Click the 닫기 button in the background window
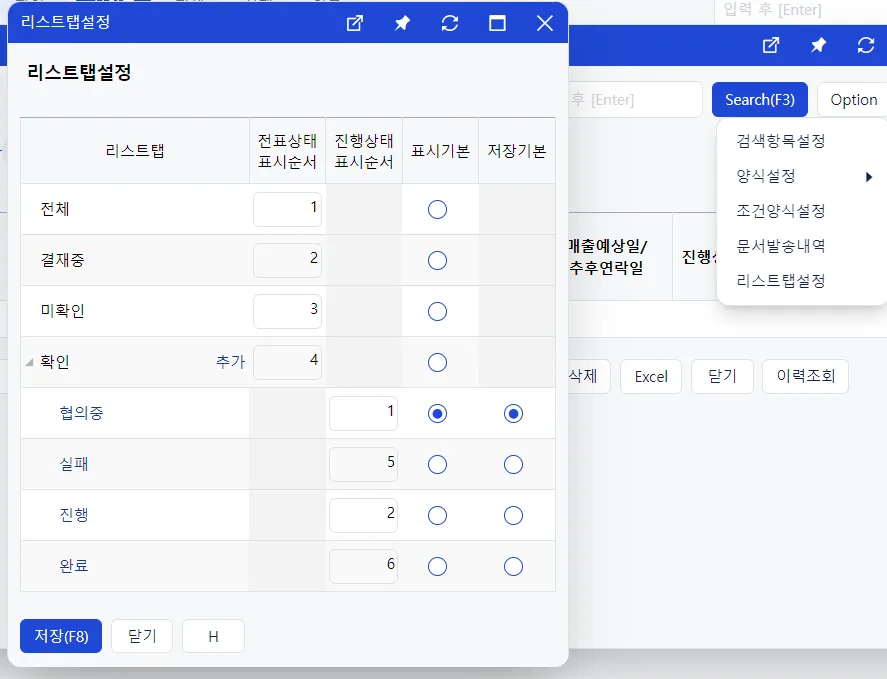Image resolution: width=887 pixels, height=679 pixels. [x=722, y=376]
